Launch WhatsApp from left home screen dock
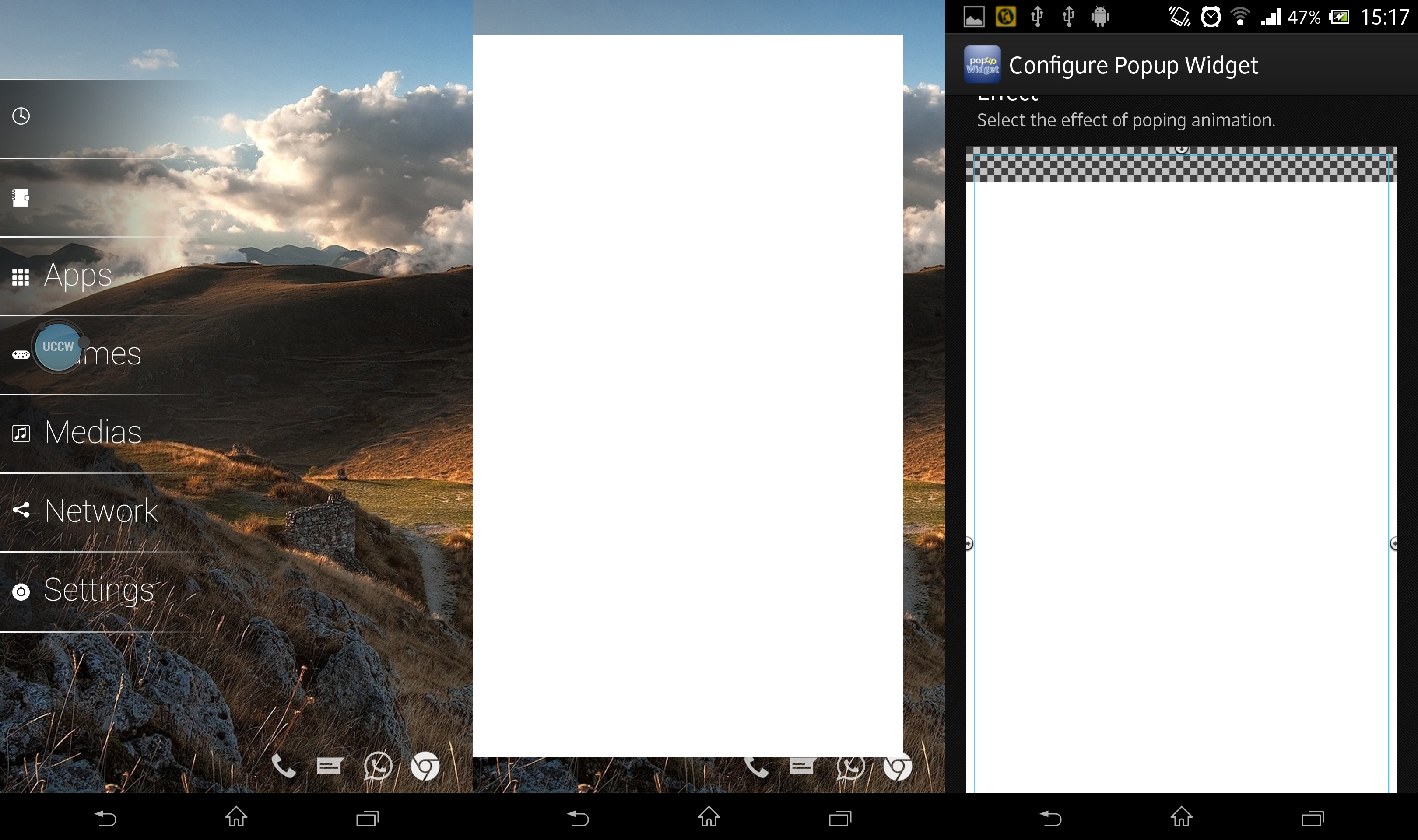 tap(378, 766)
